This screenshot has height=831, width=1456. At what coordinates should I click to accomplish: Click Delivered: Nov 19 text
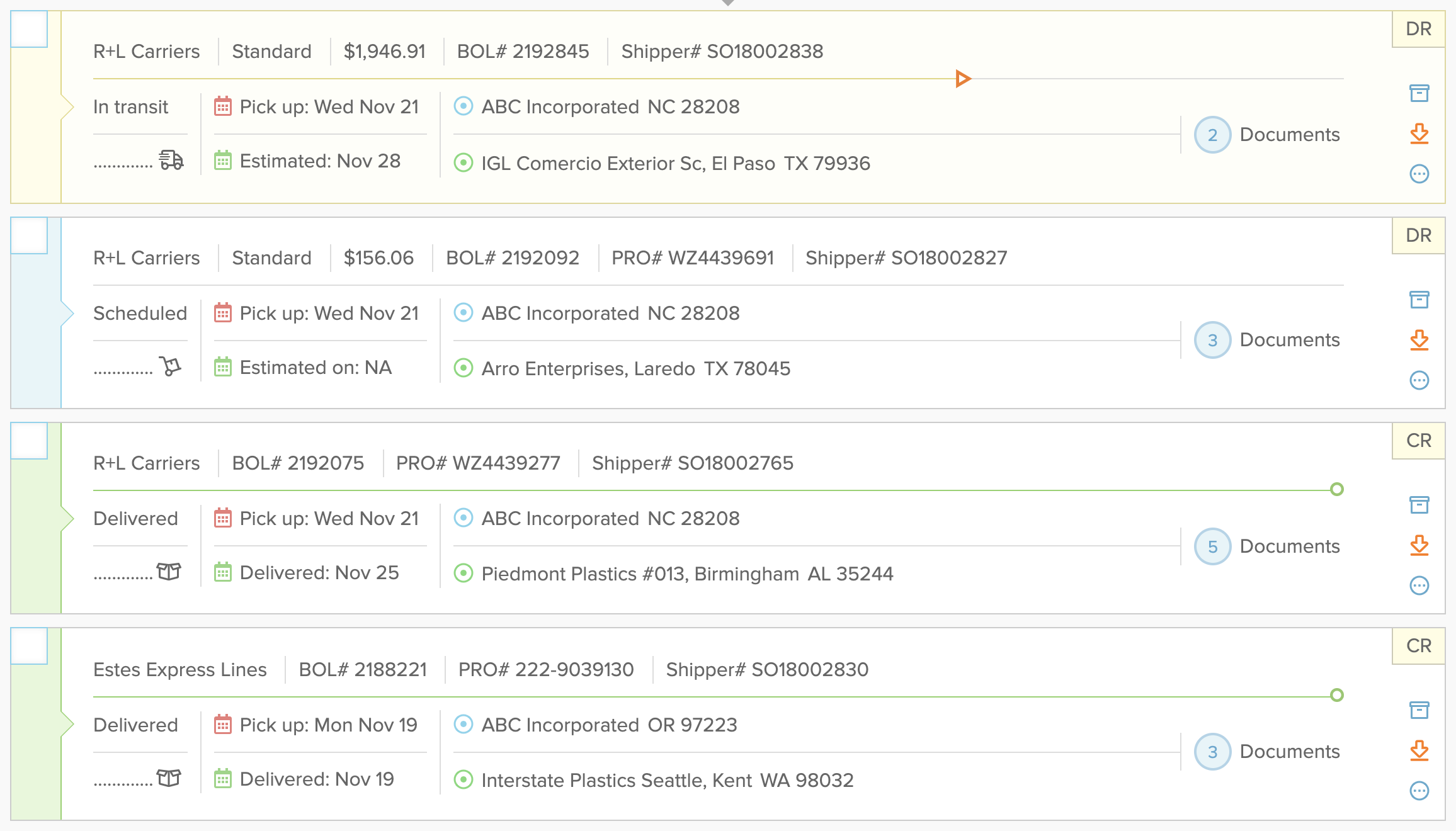(x=317, y=779)
